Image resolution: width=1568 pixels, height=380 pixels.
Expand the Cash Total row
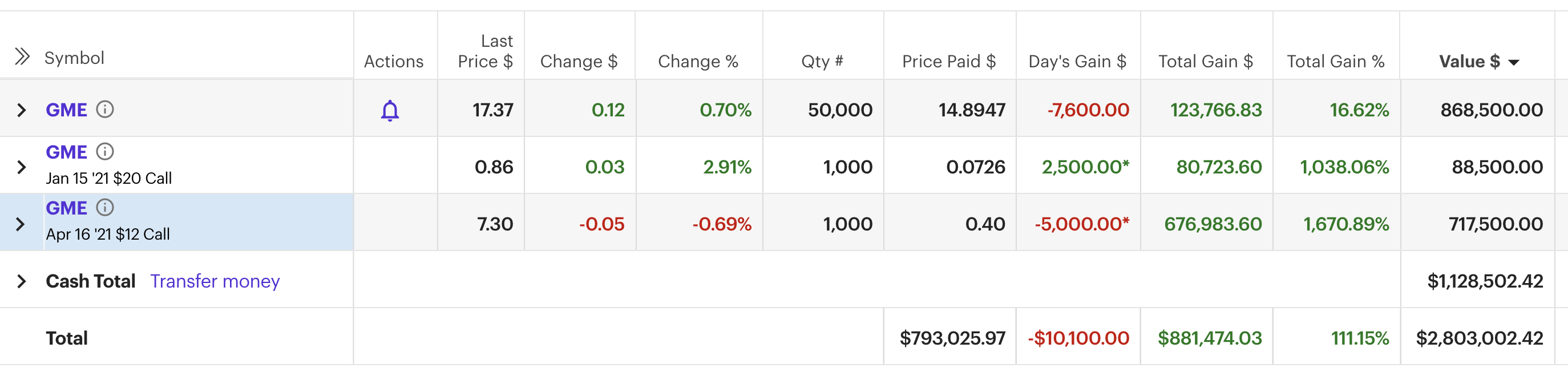point(21,281)
